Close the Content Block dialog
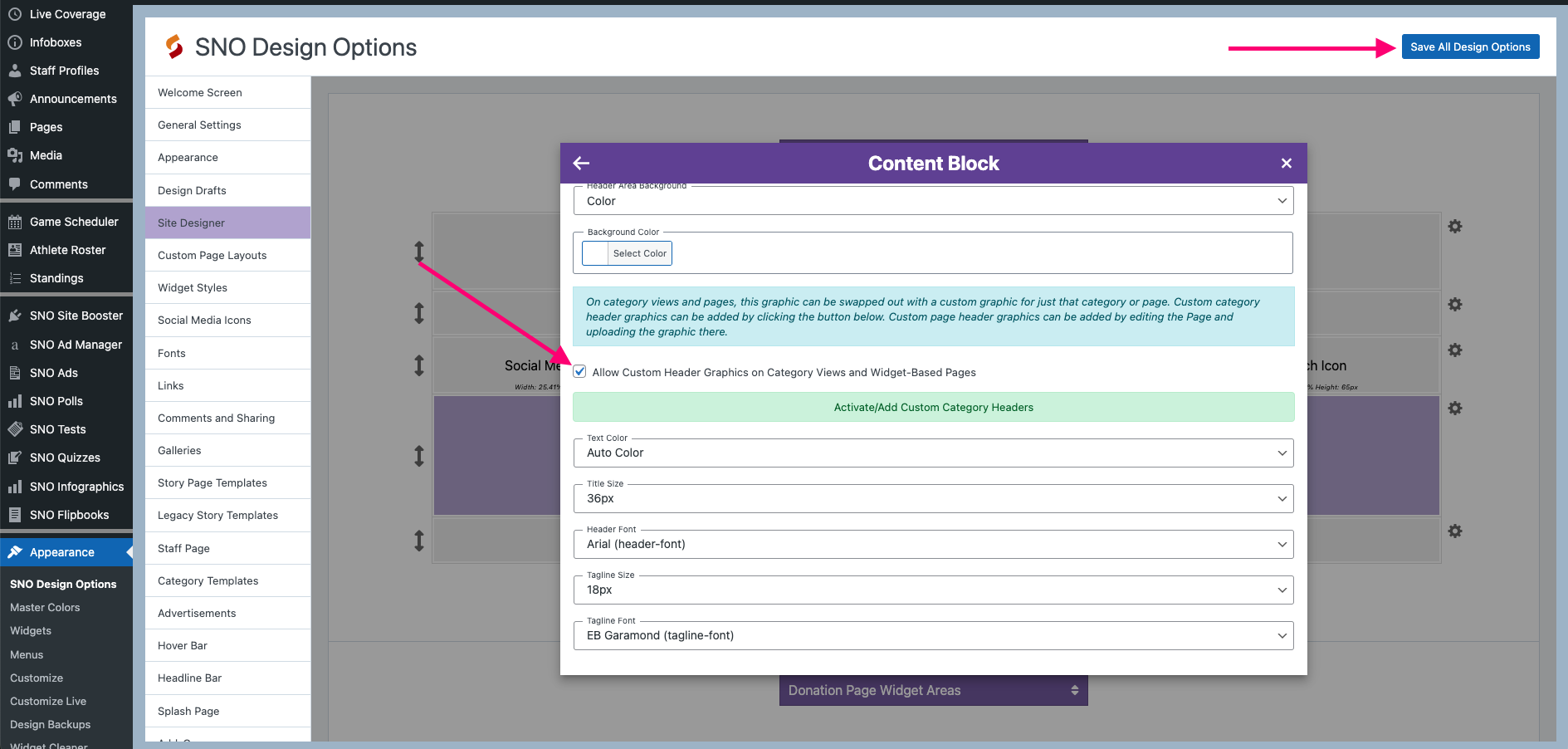The width and height of the screenshot is (1568, 749). 1287,164
